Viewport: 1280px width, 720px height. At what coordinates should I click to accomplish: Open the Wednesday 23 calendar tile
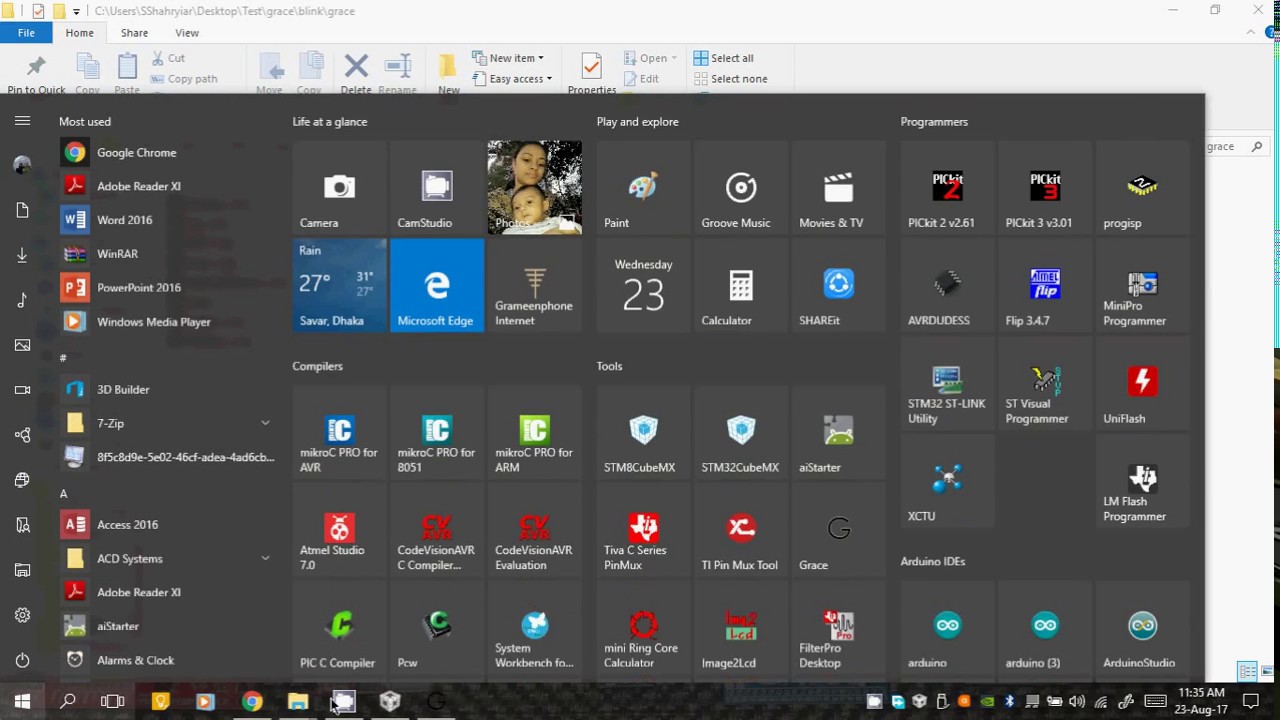[643, 285]
